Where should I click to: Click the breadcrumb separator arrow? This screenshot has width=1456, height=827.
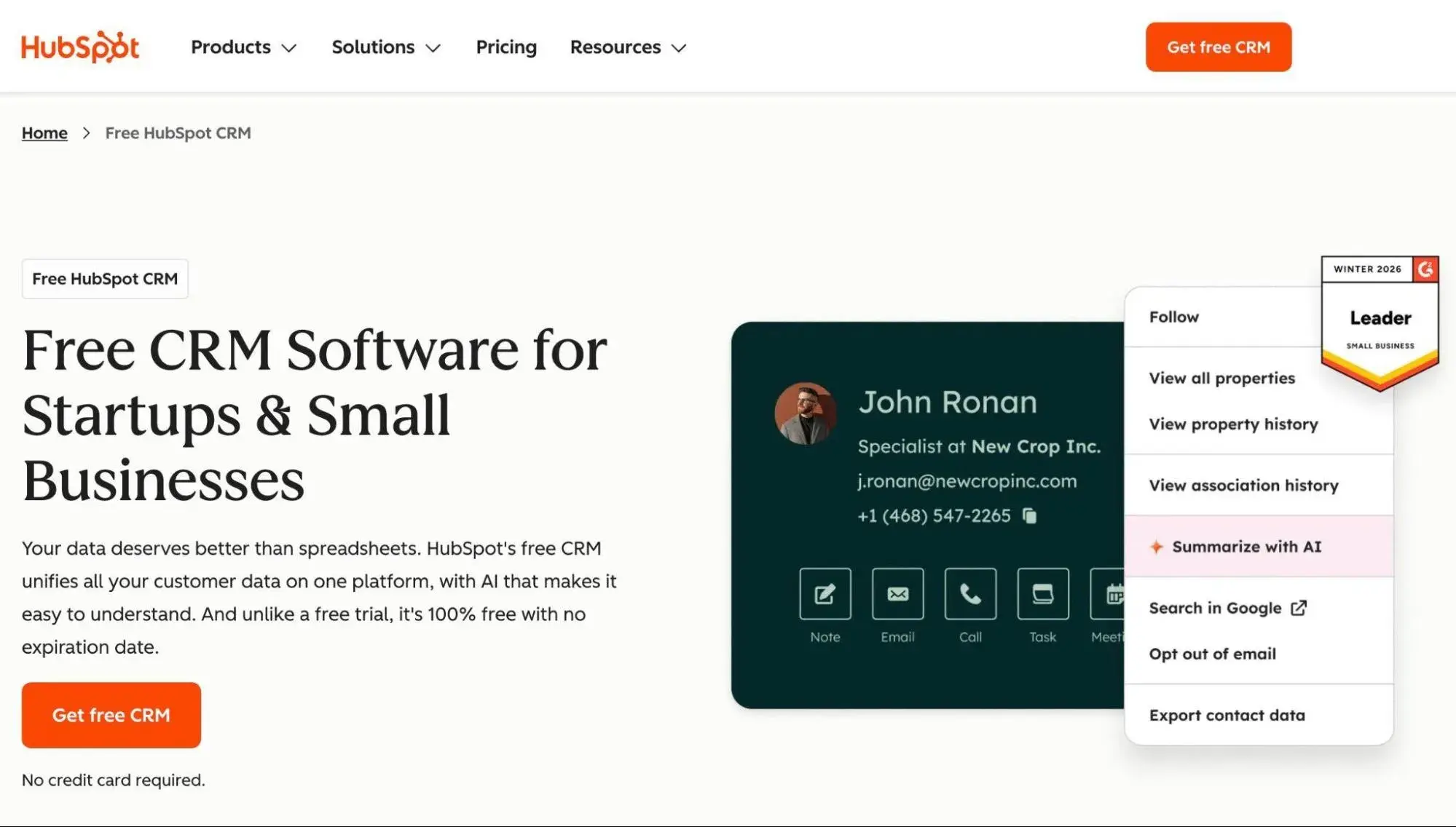point(86,132)
